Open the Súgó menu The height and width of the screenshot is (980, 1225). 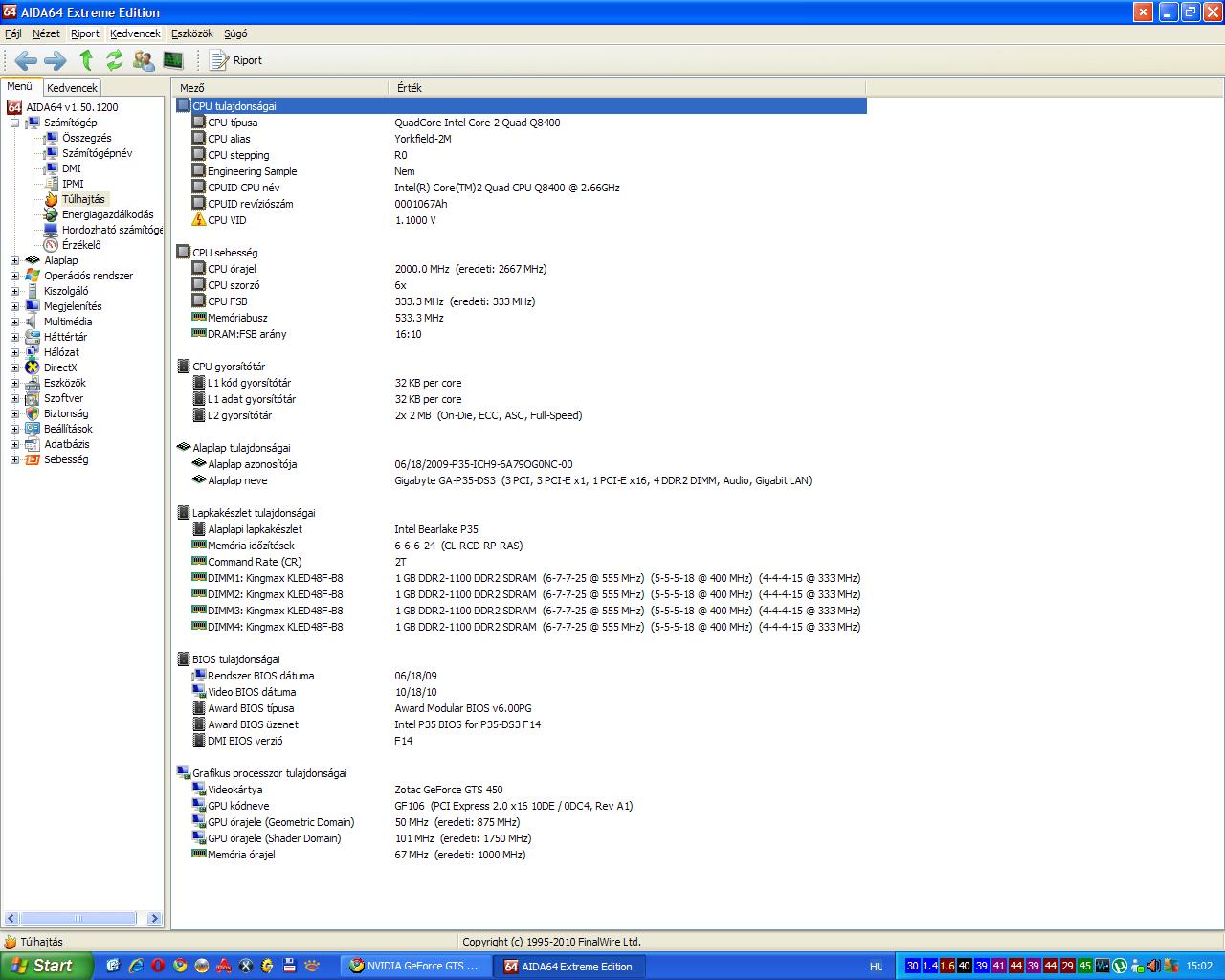[x=235, y=33]
